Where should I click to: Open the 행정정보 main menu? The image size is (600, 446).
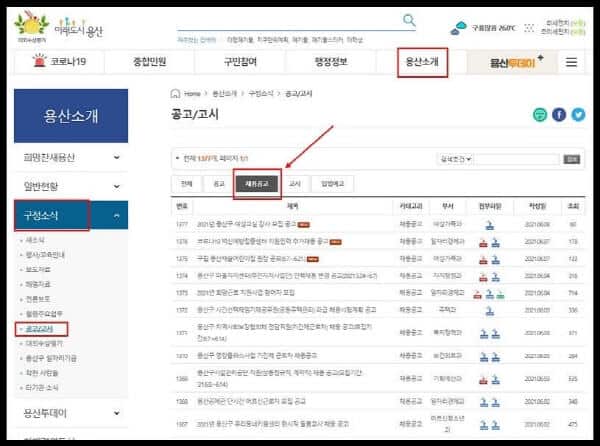[331, 61]
